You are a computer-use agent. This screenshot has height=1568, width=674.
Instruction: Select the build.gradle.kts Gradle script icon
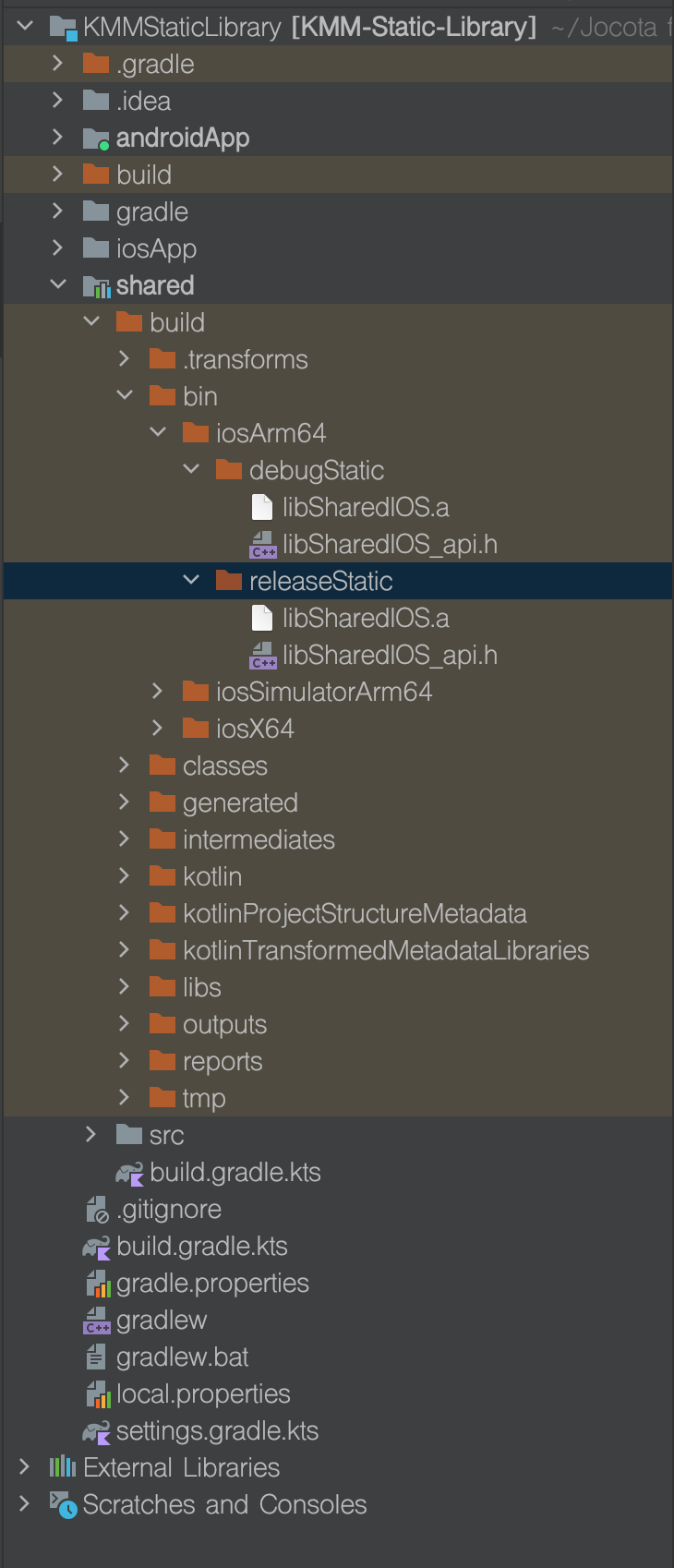tap(96, 1246)
